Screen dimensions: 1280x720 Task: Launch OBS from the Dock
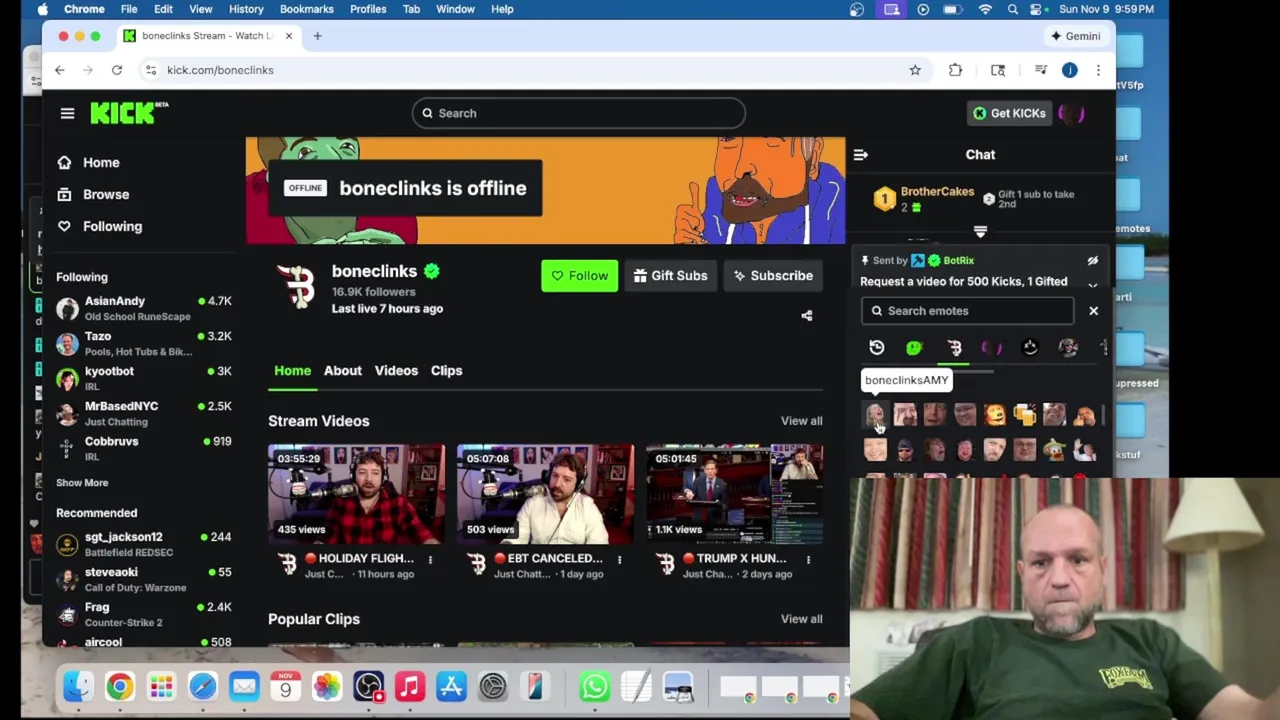pos(369,687)
